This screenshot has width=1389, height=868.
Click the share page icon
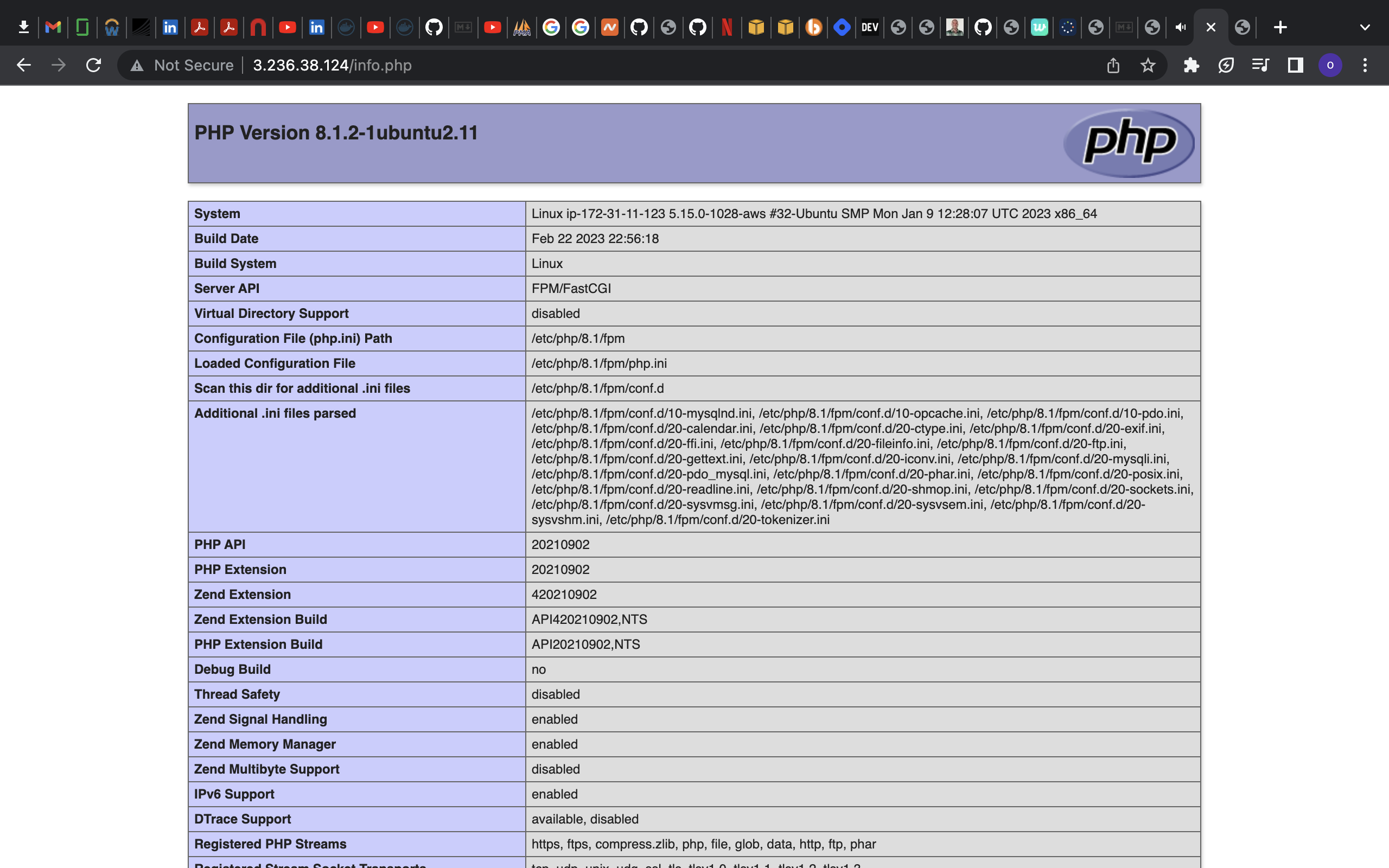[1113, 65]
